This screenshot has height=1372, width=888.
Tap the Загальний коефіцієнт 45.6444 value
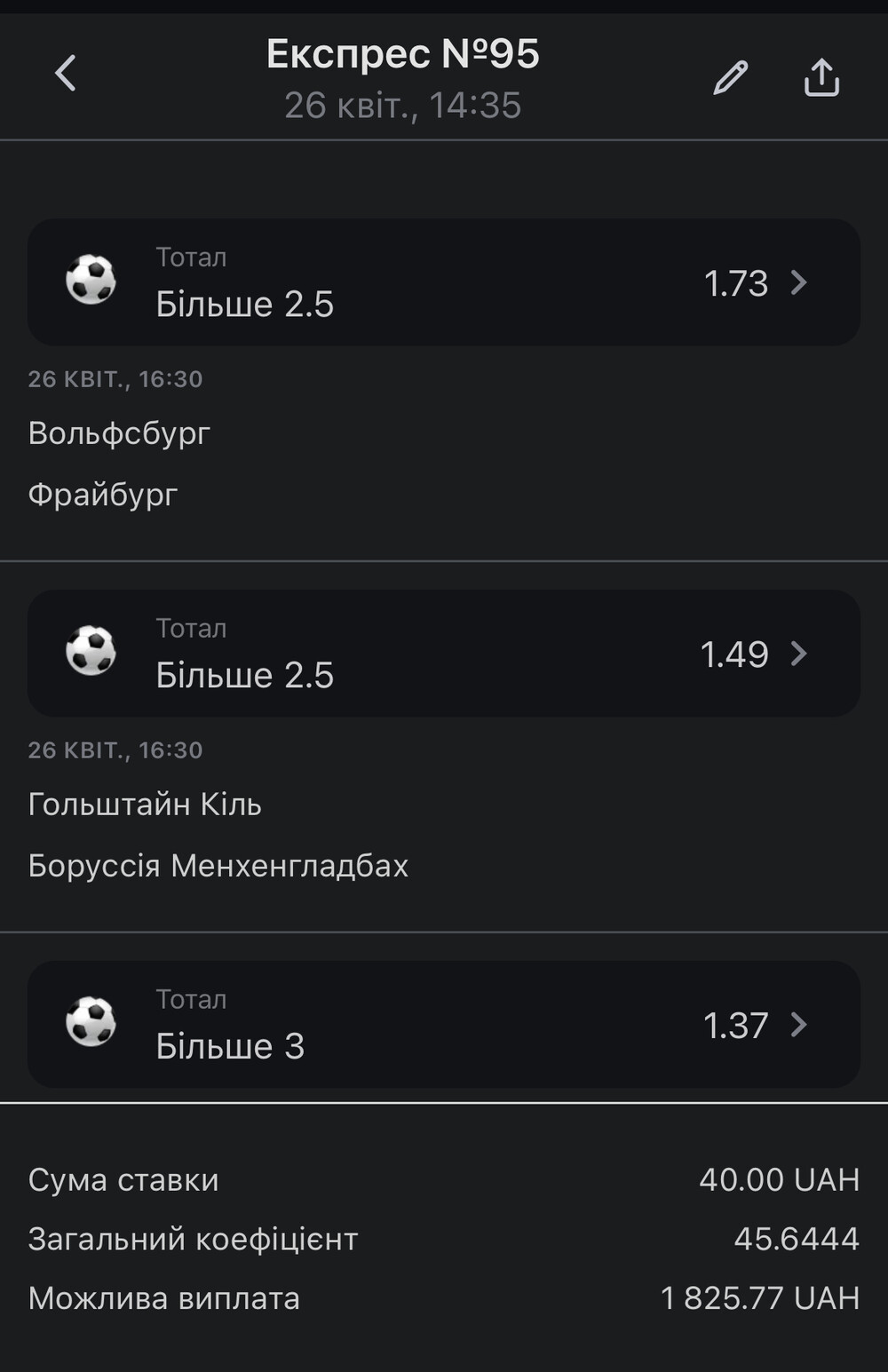point(797,1239)
